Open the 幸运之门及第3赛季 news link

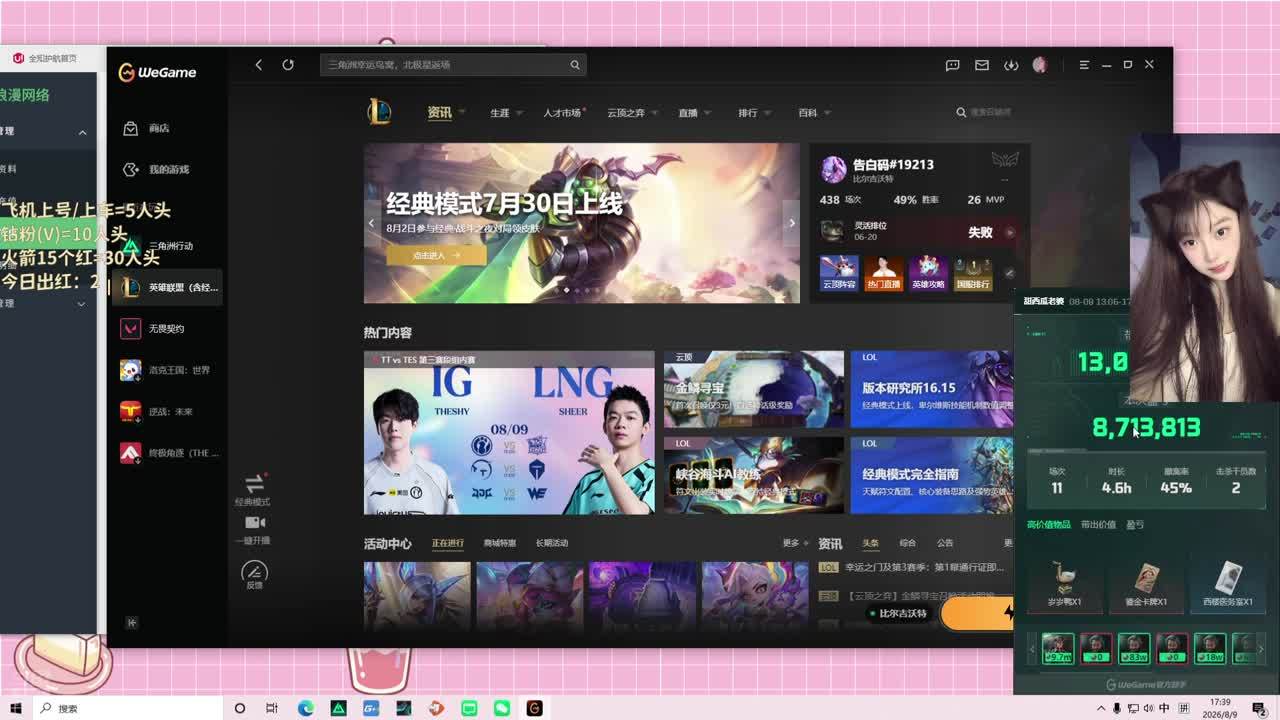click(925, 568)
